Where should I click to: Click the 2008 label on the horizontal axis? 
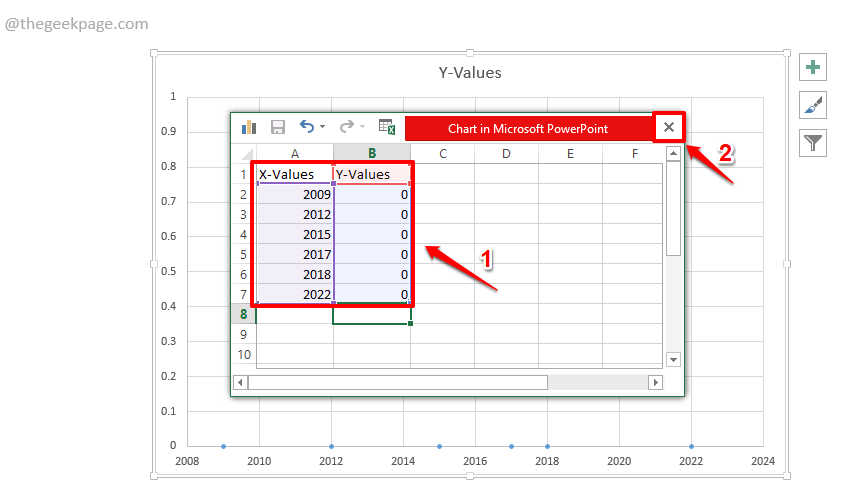coord(187,461)
